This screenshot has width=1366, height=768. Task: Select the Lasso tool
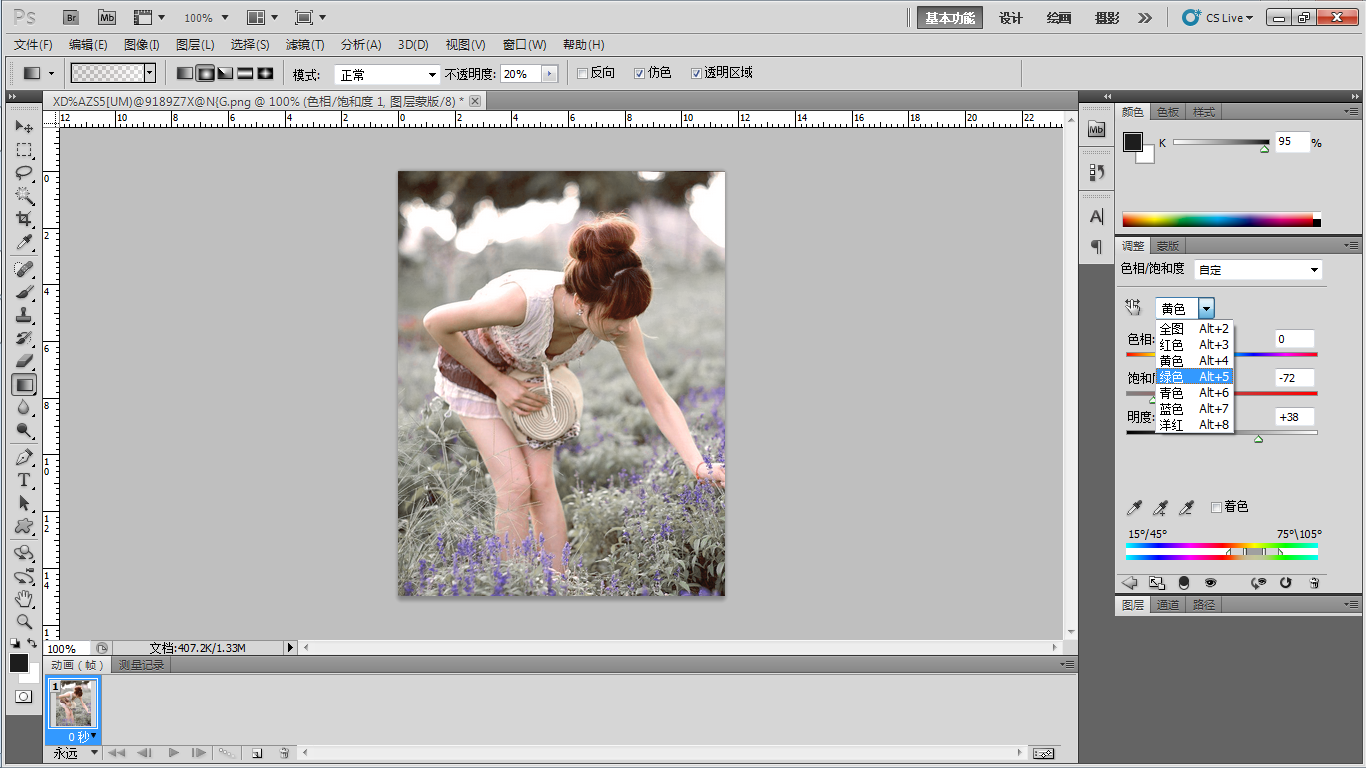pyautogui.click(x=24, y=173)
